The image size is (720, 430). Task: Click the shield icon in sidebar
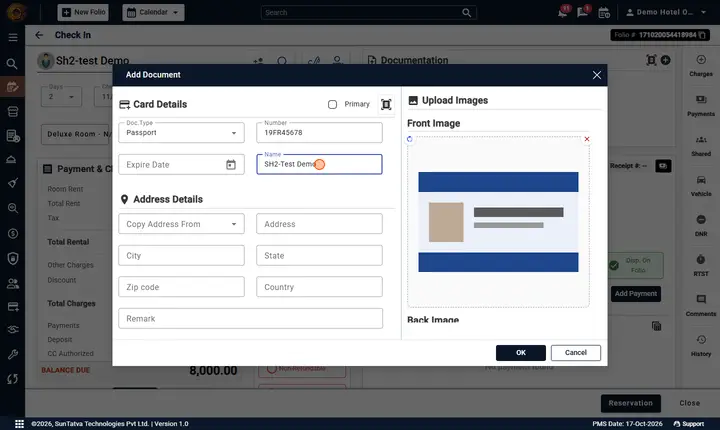pos(13,259)
